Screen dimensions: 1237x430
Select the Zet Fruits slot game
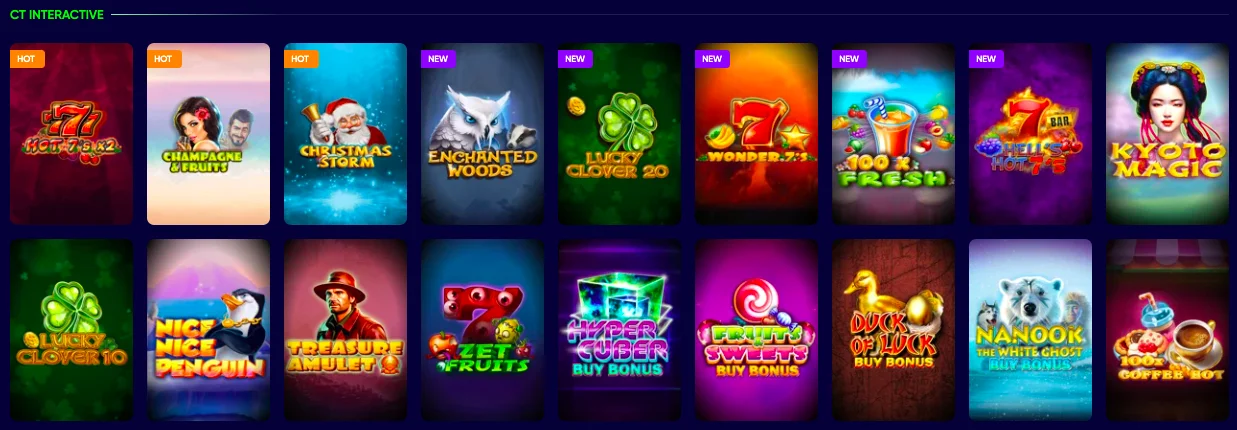tap(482, 330)
